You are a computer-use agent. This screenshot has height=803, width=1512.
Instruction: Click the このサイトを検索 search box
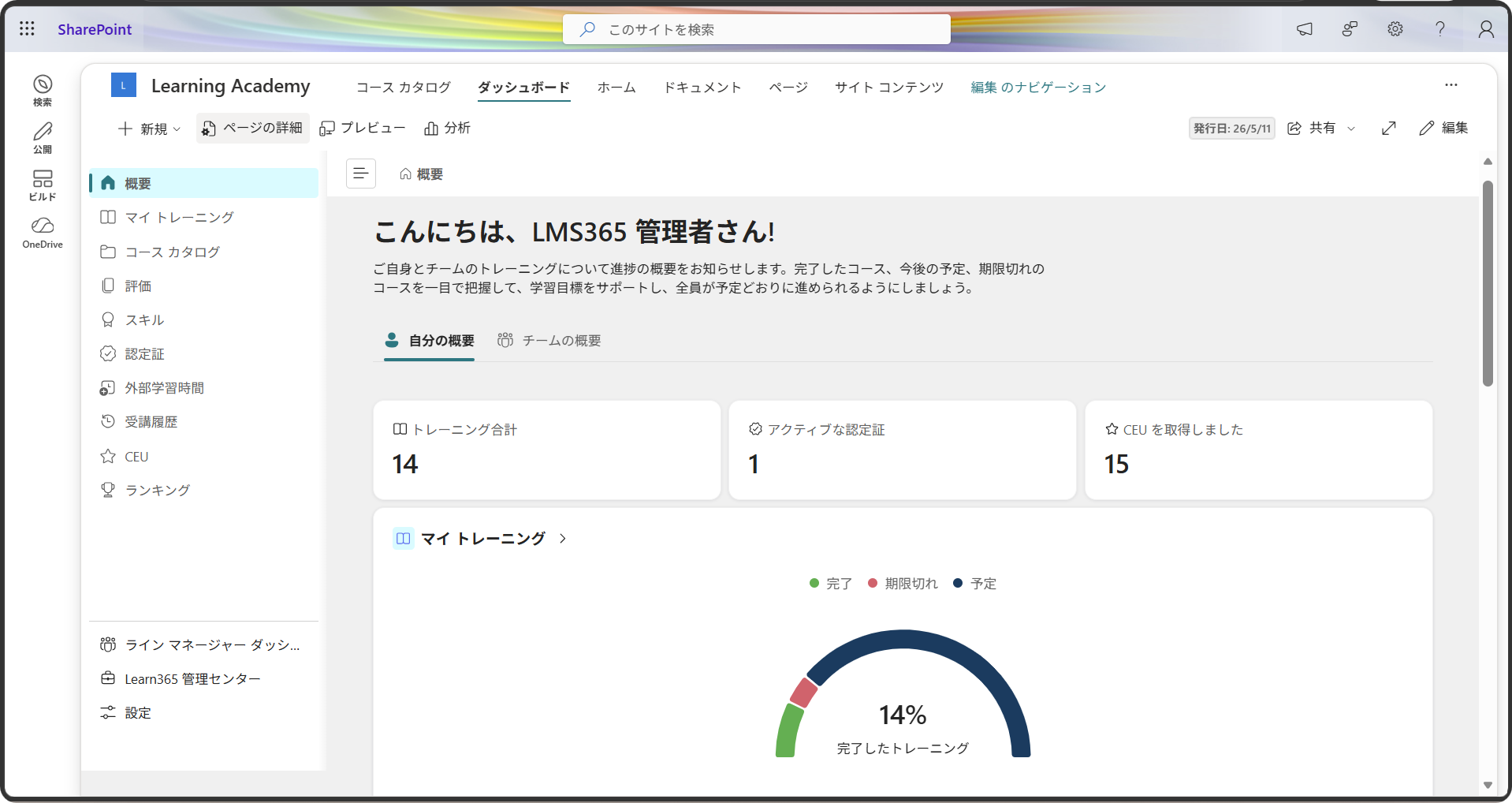point(757,29)
